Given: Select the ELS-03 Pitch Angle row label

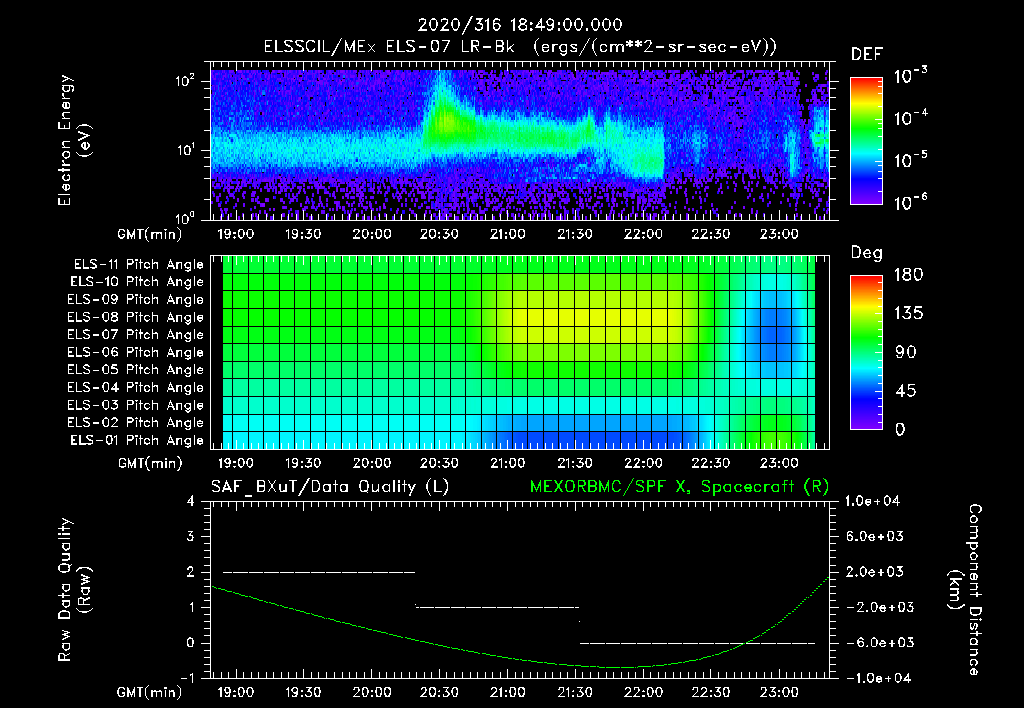Looking at the screenshot, I should (136, 405).
